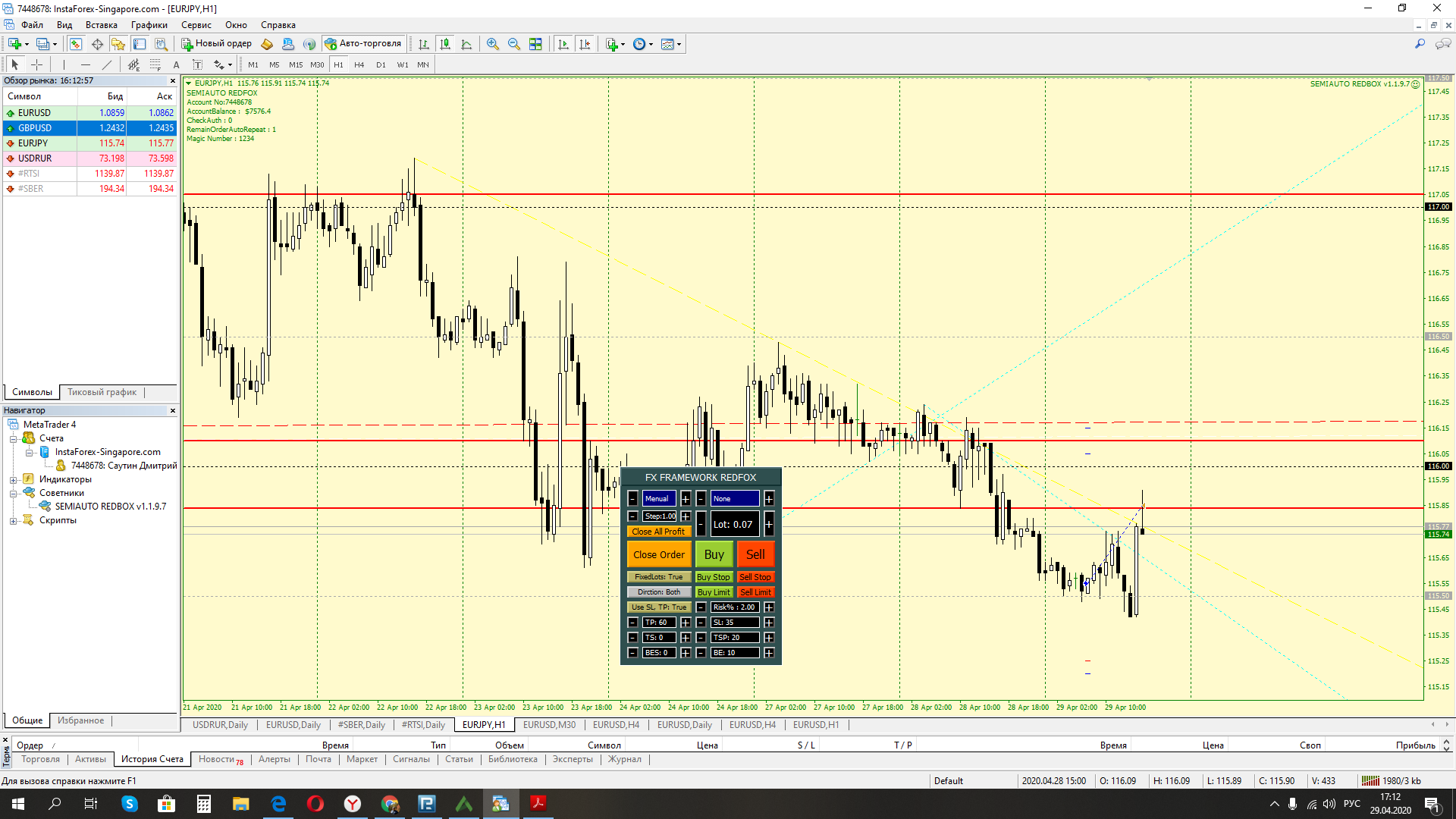Switch to the EURUSD,M30 chart tab

pos(549,725)
